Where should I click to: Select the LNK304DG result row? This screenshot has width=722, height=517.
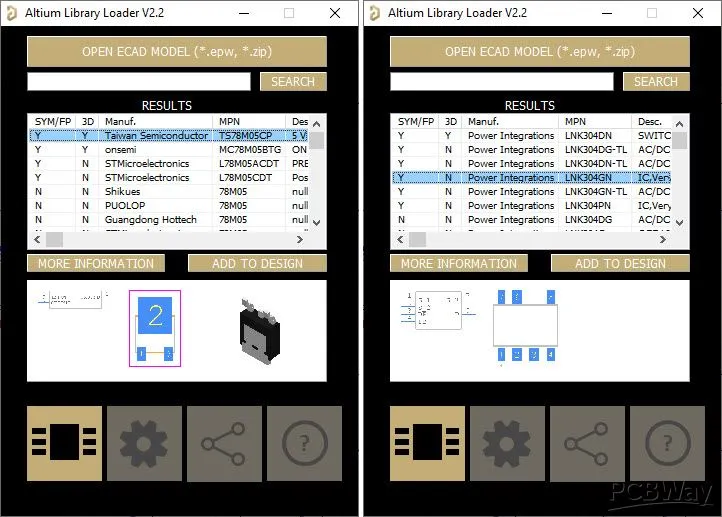pos(531,220)
